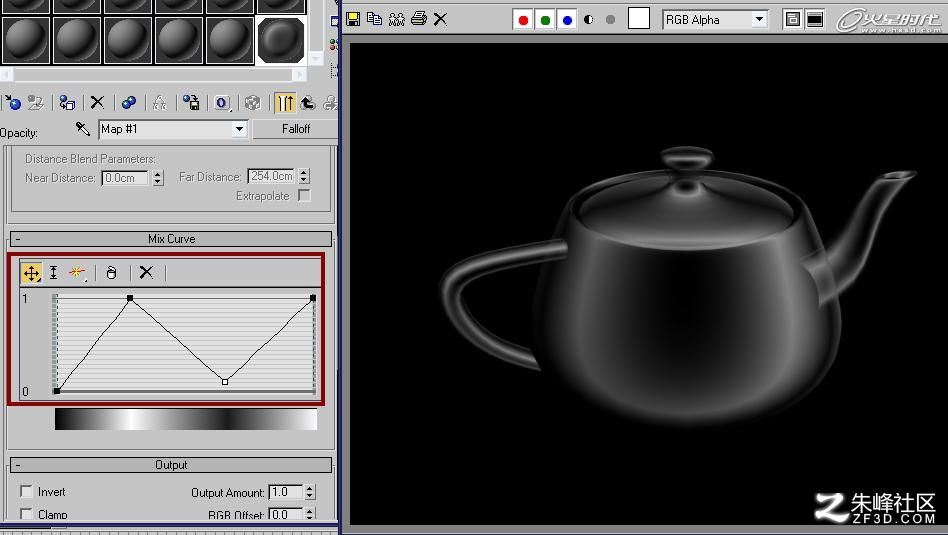Toggle UI icon next to overlays
This screenshot has height=535, width=948.
tap(815, 19)
